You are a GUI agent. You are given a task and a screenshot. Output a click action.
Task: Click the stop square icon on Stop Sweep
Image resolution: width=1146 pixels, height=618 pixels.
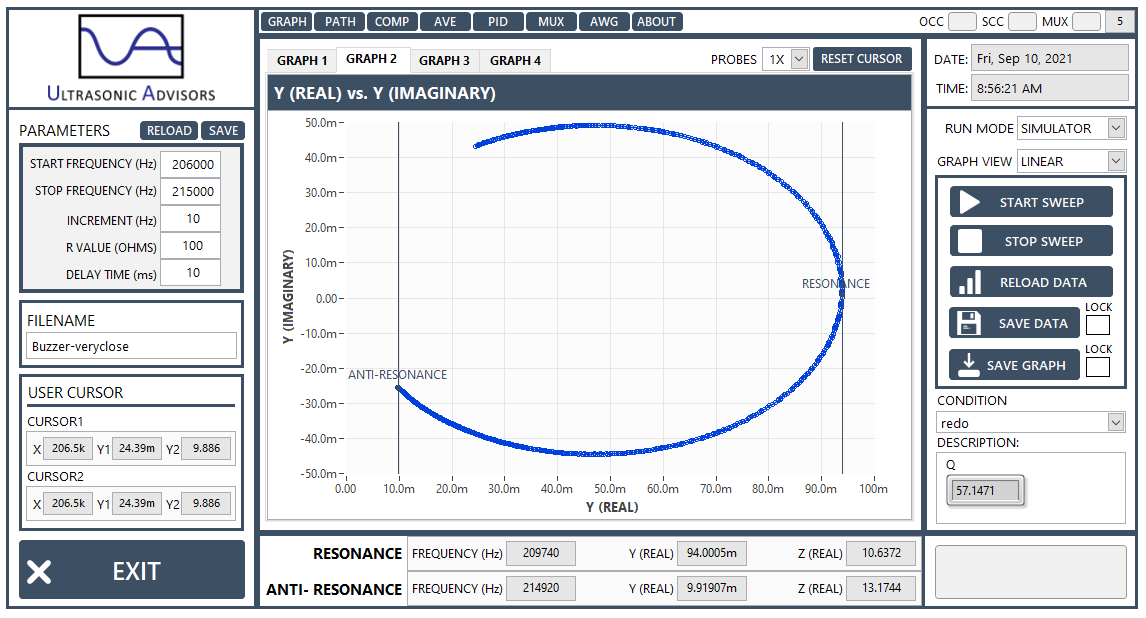point(970,241)
